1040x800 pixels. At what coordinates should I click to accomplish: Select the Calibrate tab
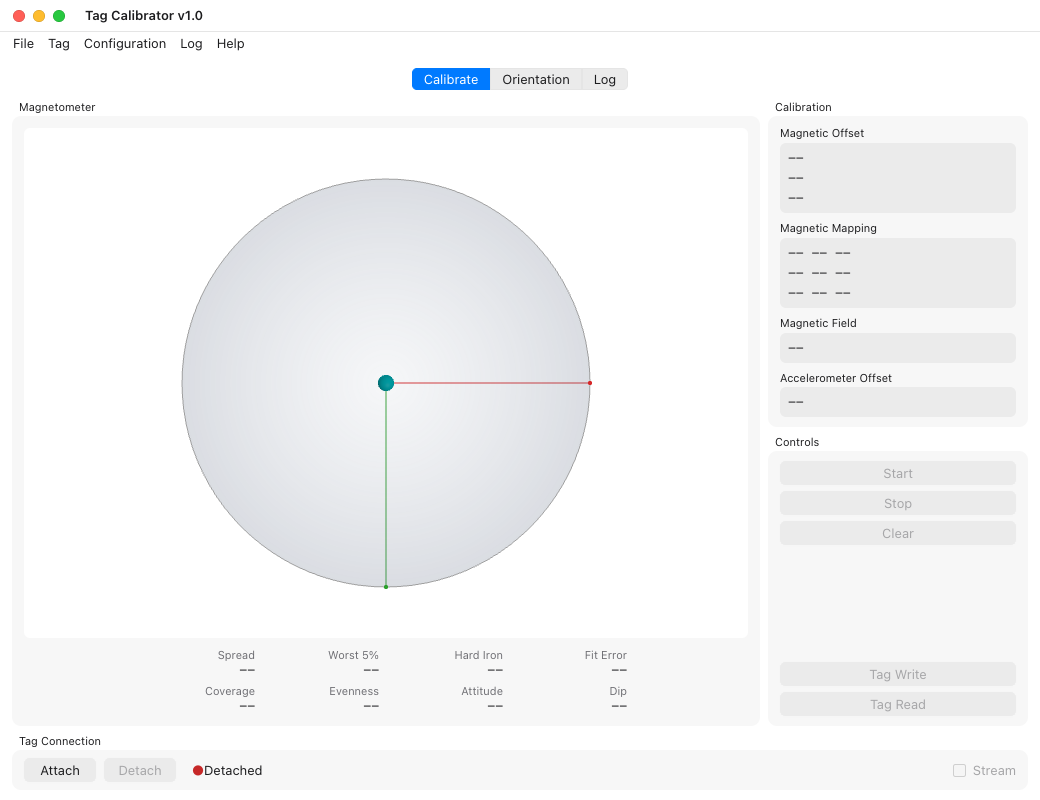451,80
